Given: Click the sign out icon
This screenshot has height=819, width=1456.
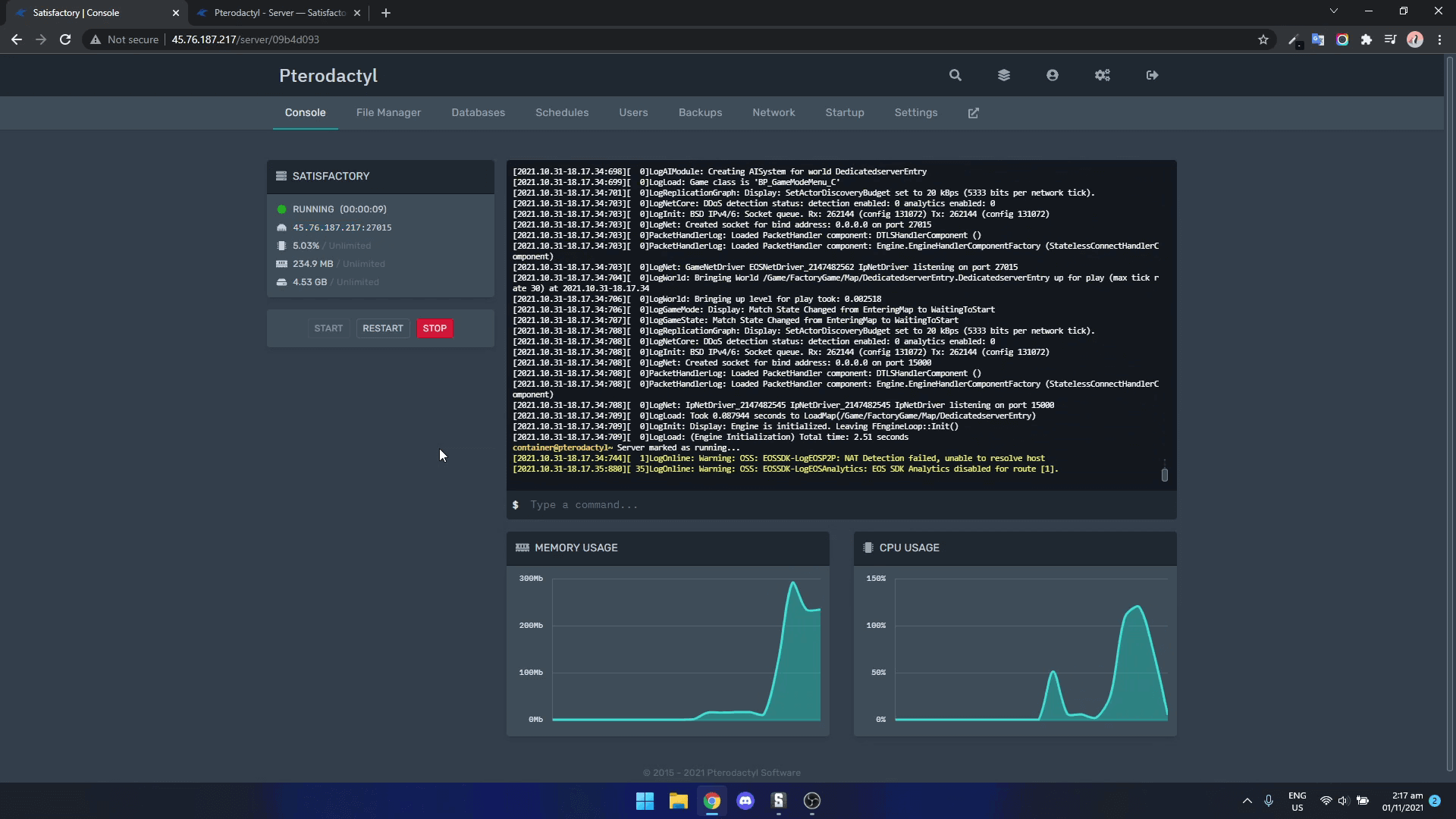Looking at the screenshot, I should pyautogui.click(x=1152, y=75).
